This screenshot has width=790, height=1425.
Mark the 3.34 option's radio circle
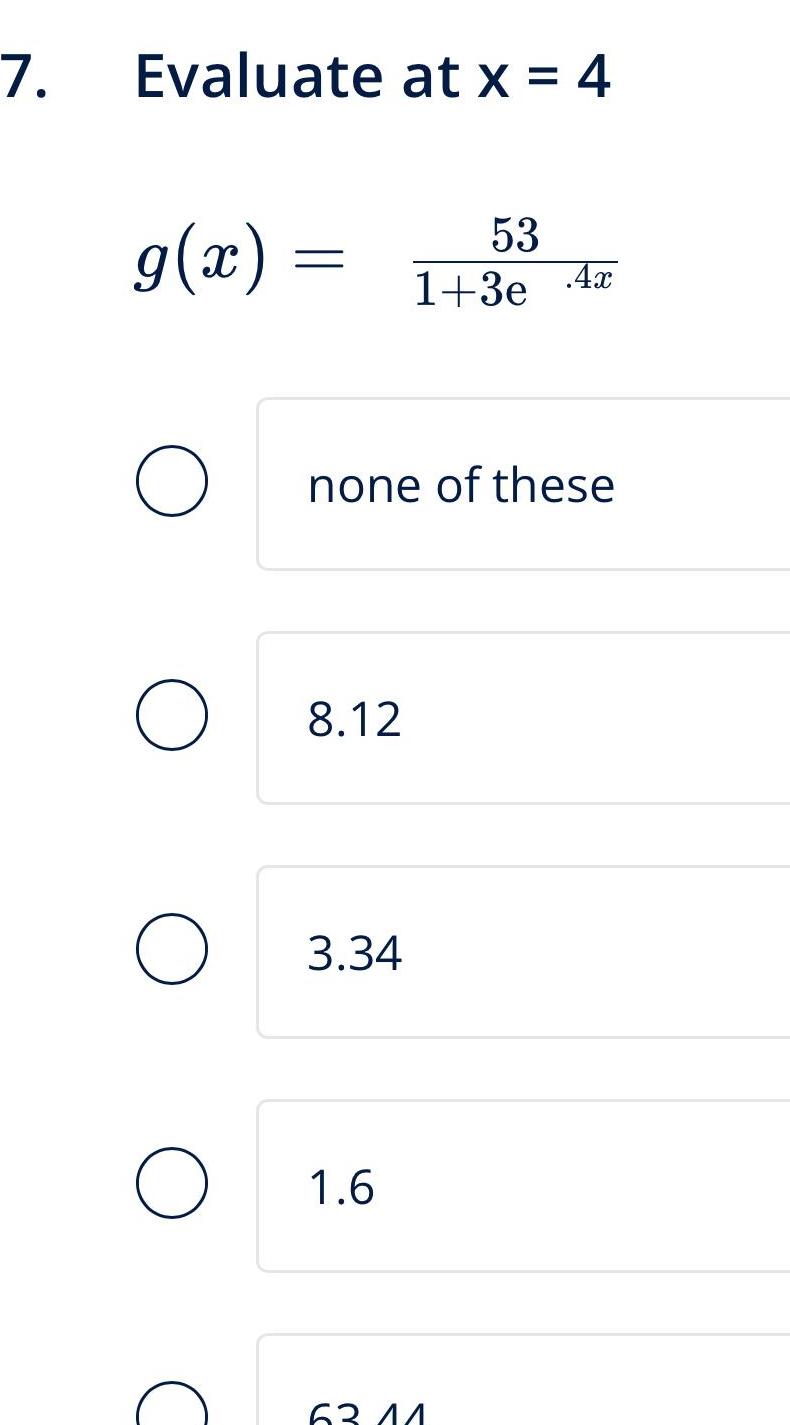click(173, 949)
